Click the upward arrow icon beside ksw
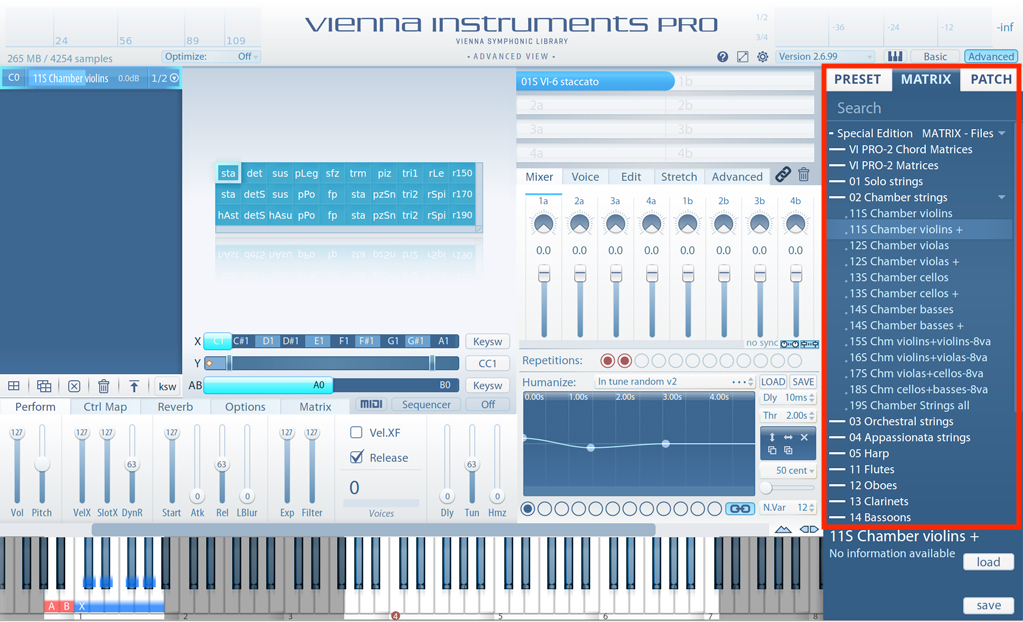This screenshot has width=1023, height=622. click(134, 386)
